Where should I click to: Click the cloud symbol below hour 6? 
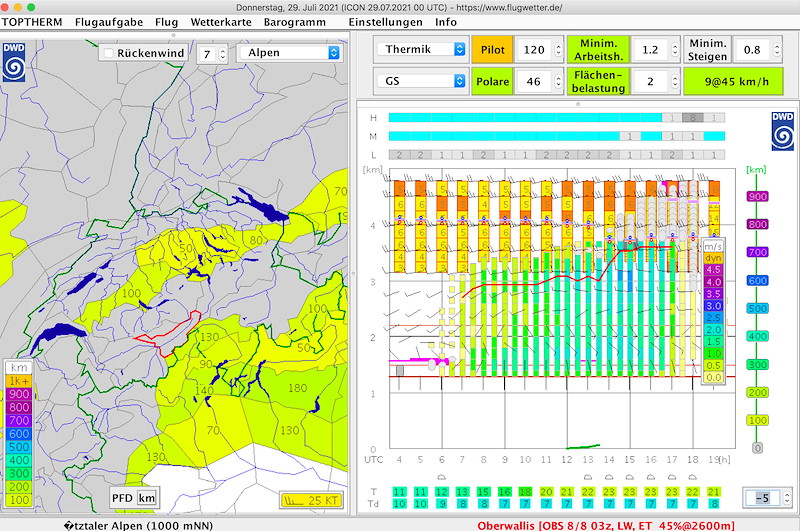click(x=441, y=477)
